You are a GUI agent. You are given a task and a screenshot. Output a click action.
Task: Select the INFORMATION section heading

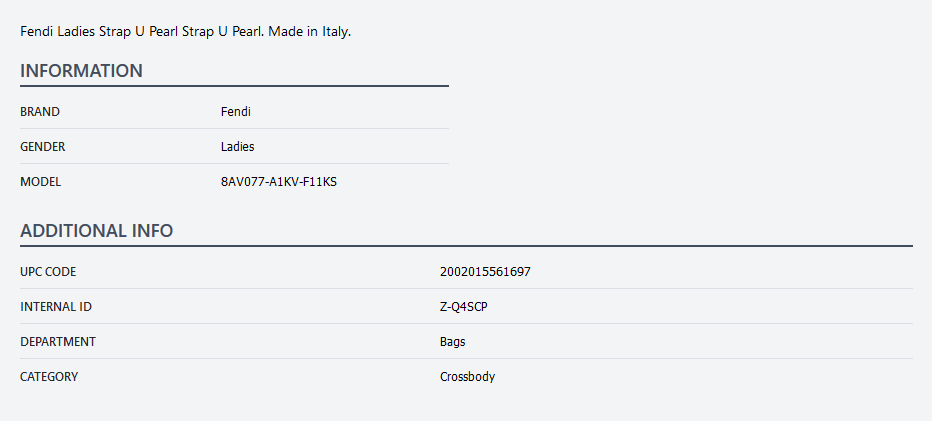[81, 71]
